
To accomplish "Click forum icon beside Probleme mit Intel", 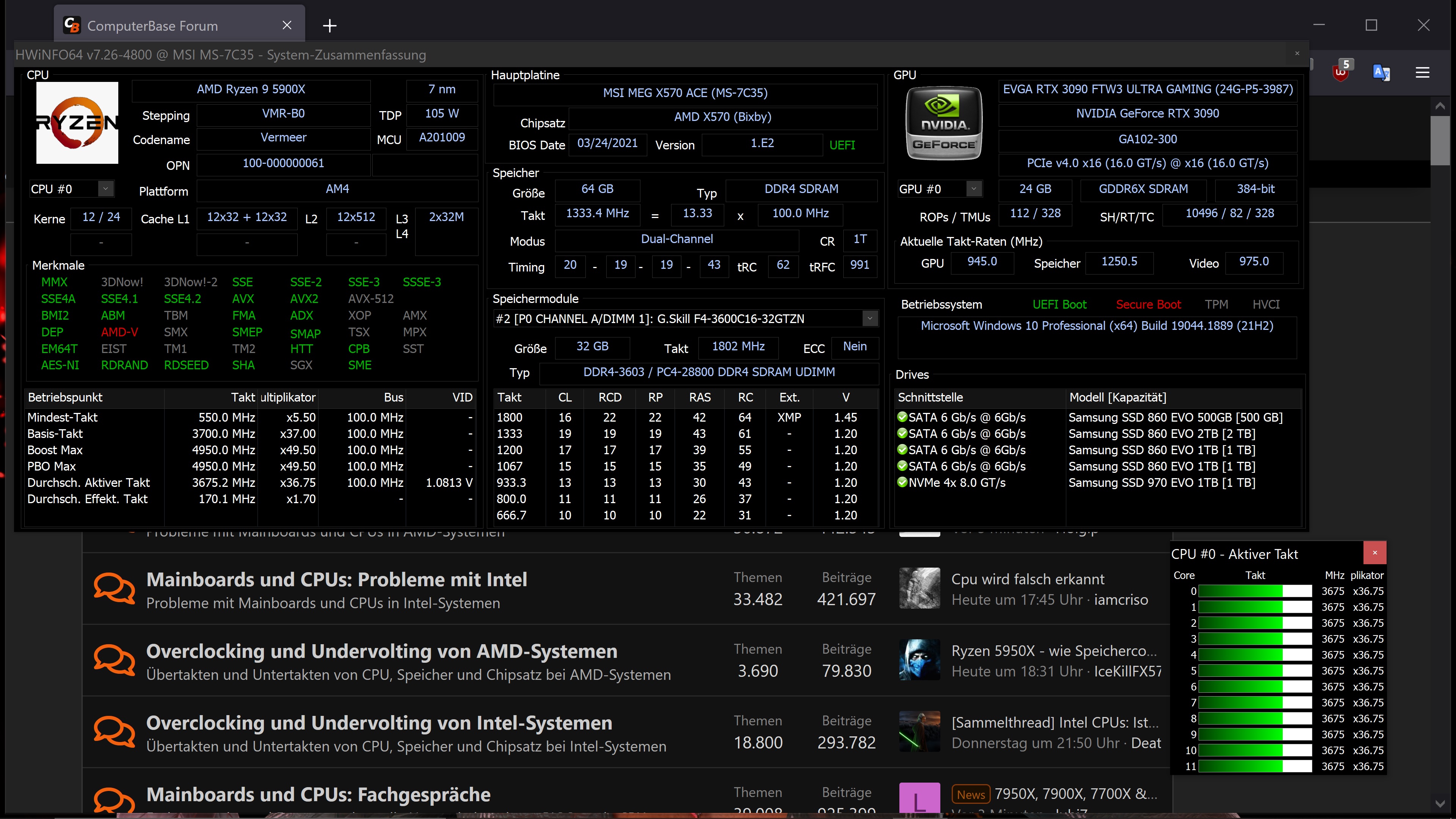I will (x=114, y=588).
